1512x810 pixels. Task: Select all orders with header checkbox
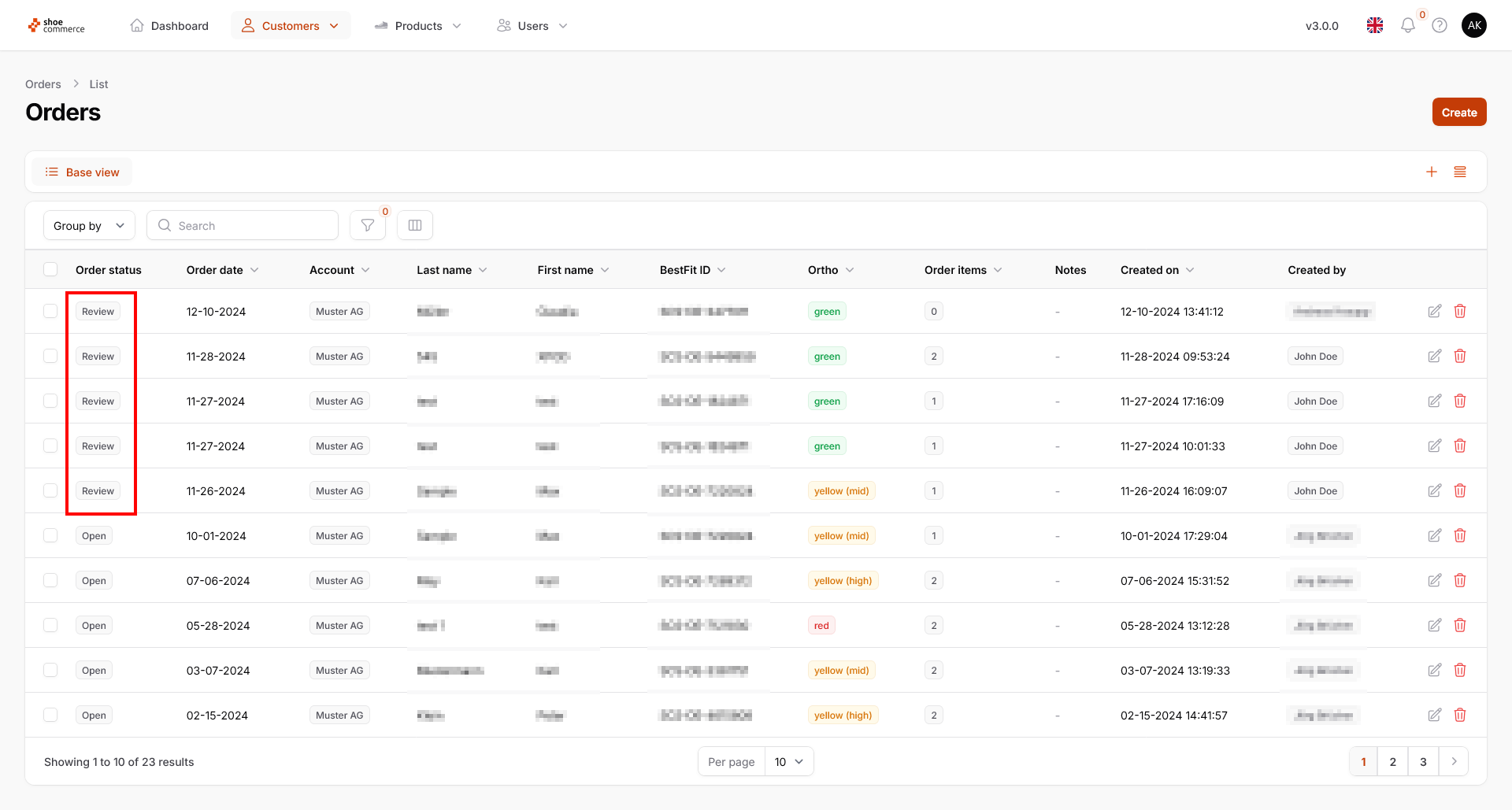coord(50,270)
